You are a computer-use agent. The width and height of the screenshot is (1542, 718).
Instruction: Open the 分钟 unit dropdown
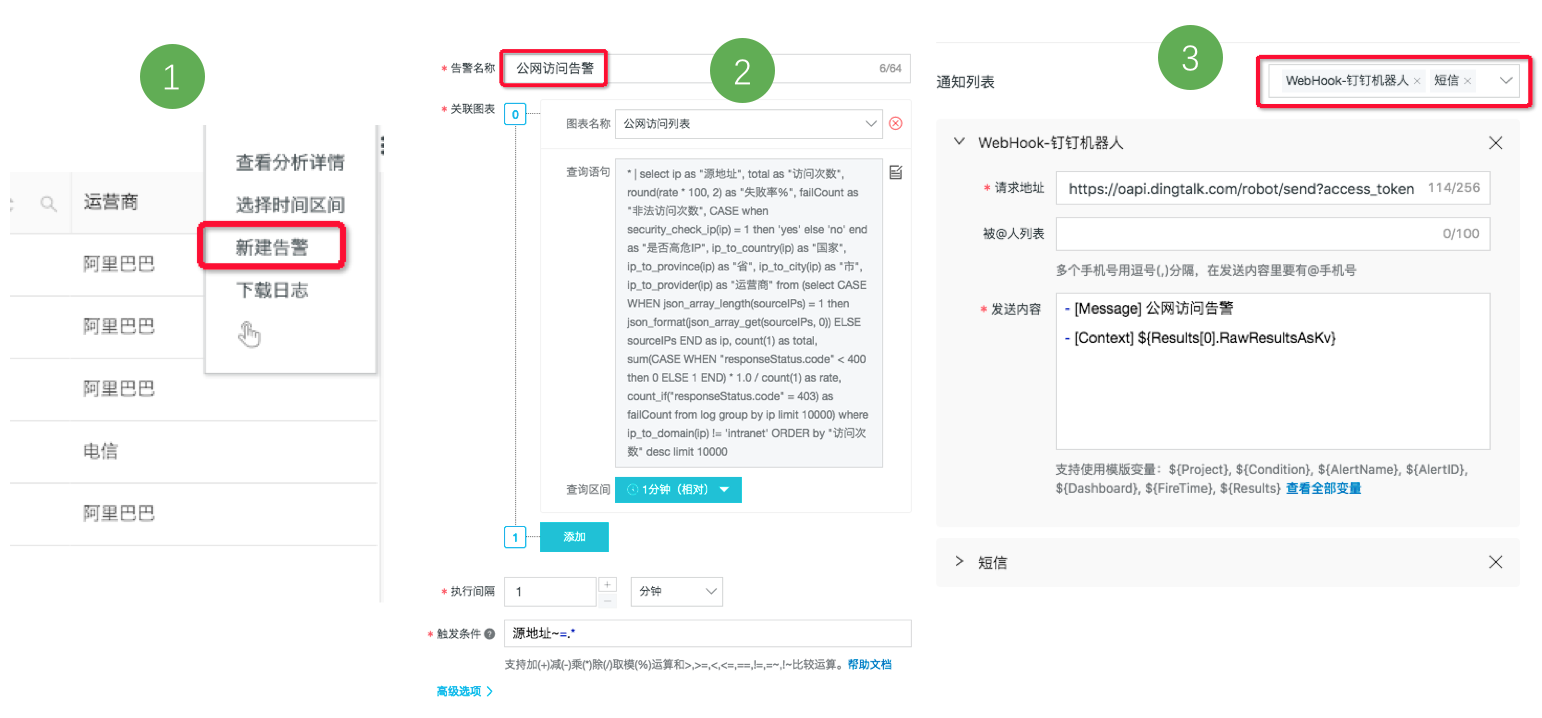click(x=677, y=592)
